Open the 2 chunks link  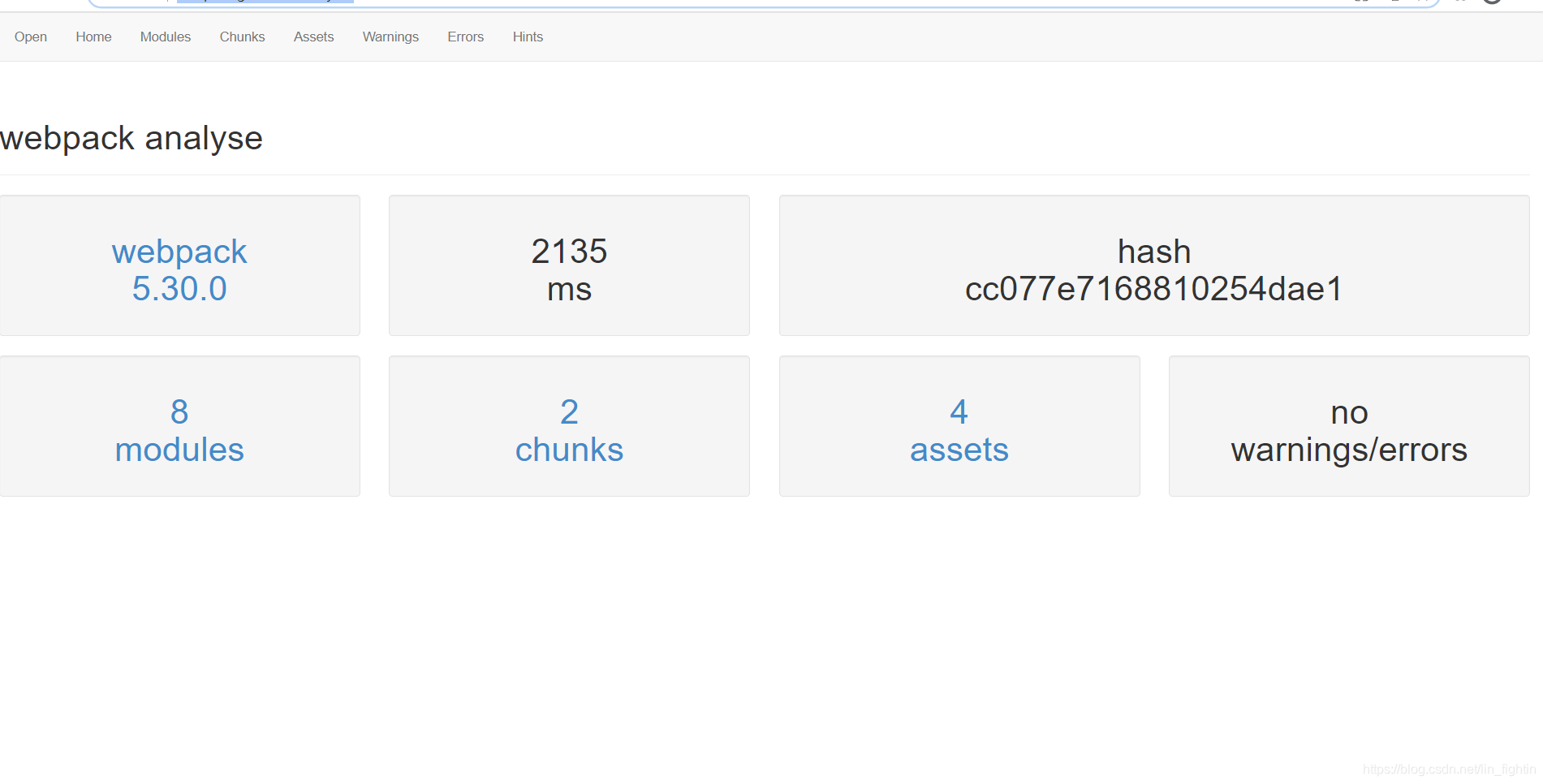tap(569, 430)
